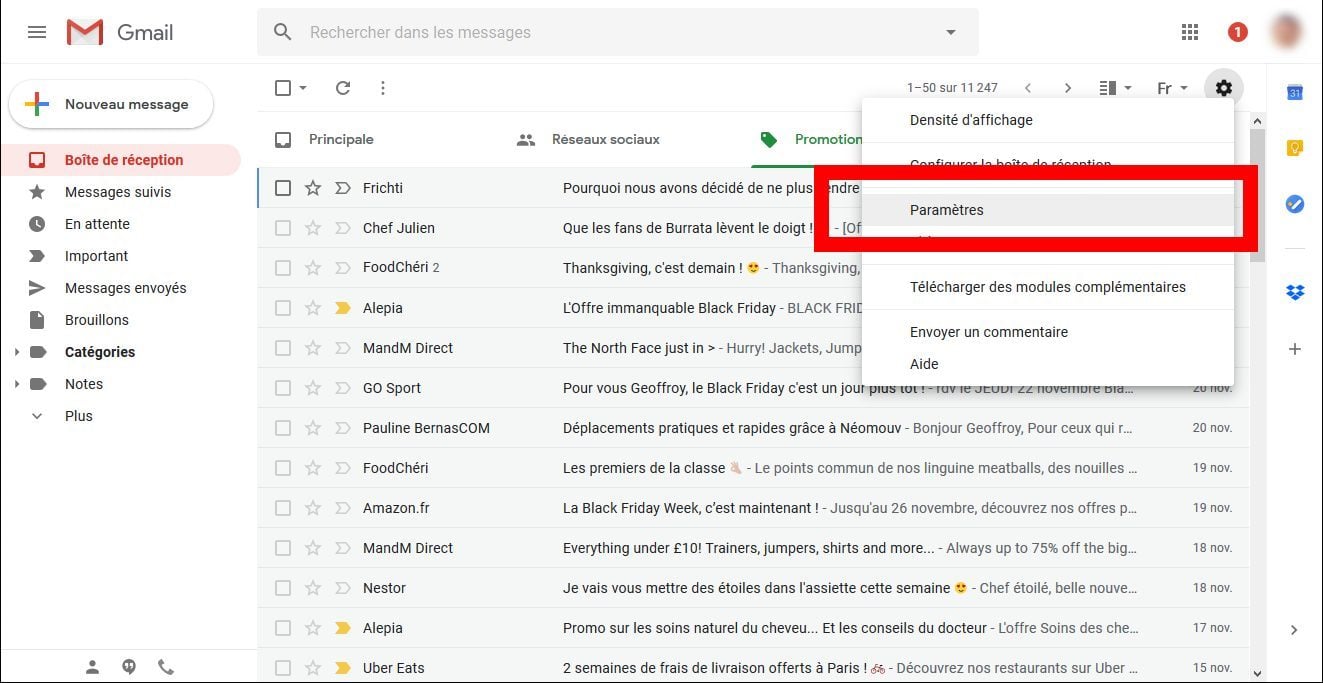The height and width of the screenshot is (683, 1323).
Task: Star the Frichti email
Action: [313, 188]
